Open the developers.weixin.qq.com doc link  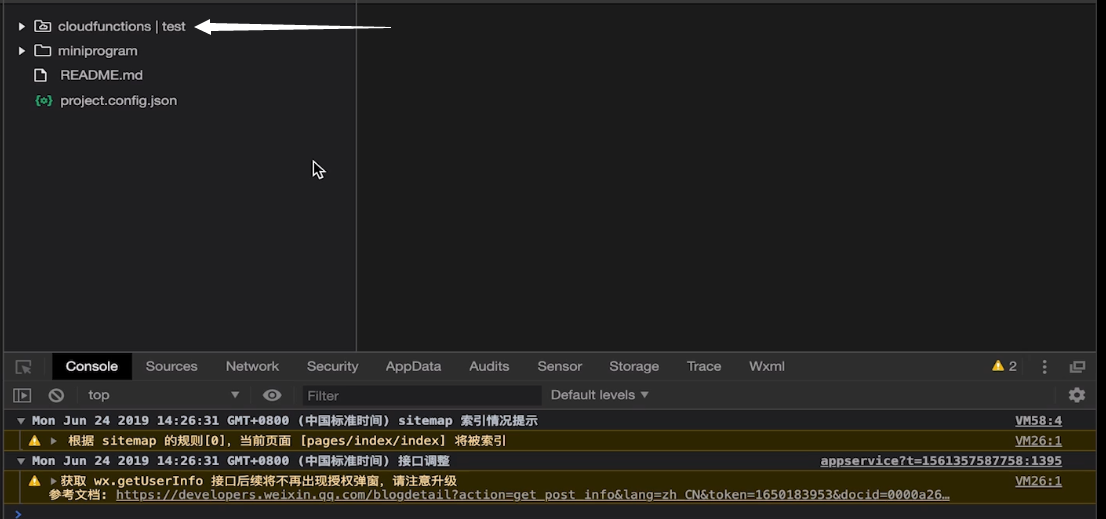(533, 495)
